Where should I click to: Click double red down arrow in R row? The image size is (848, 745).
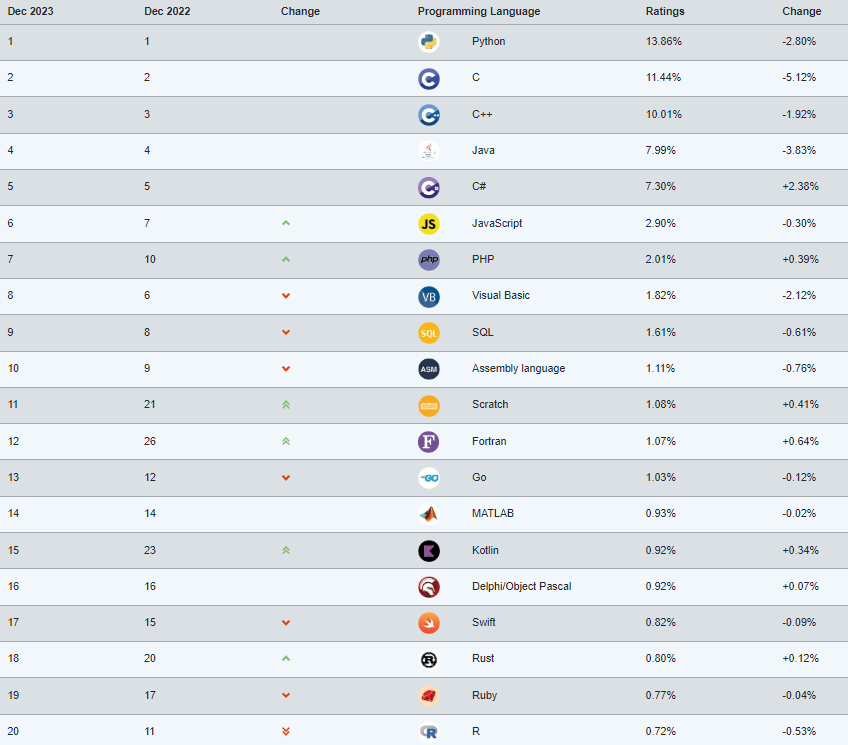point(286,731)
